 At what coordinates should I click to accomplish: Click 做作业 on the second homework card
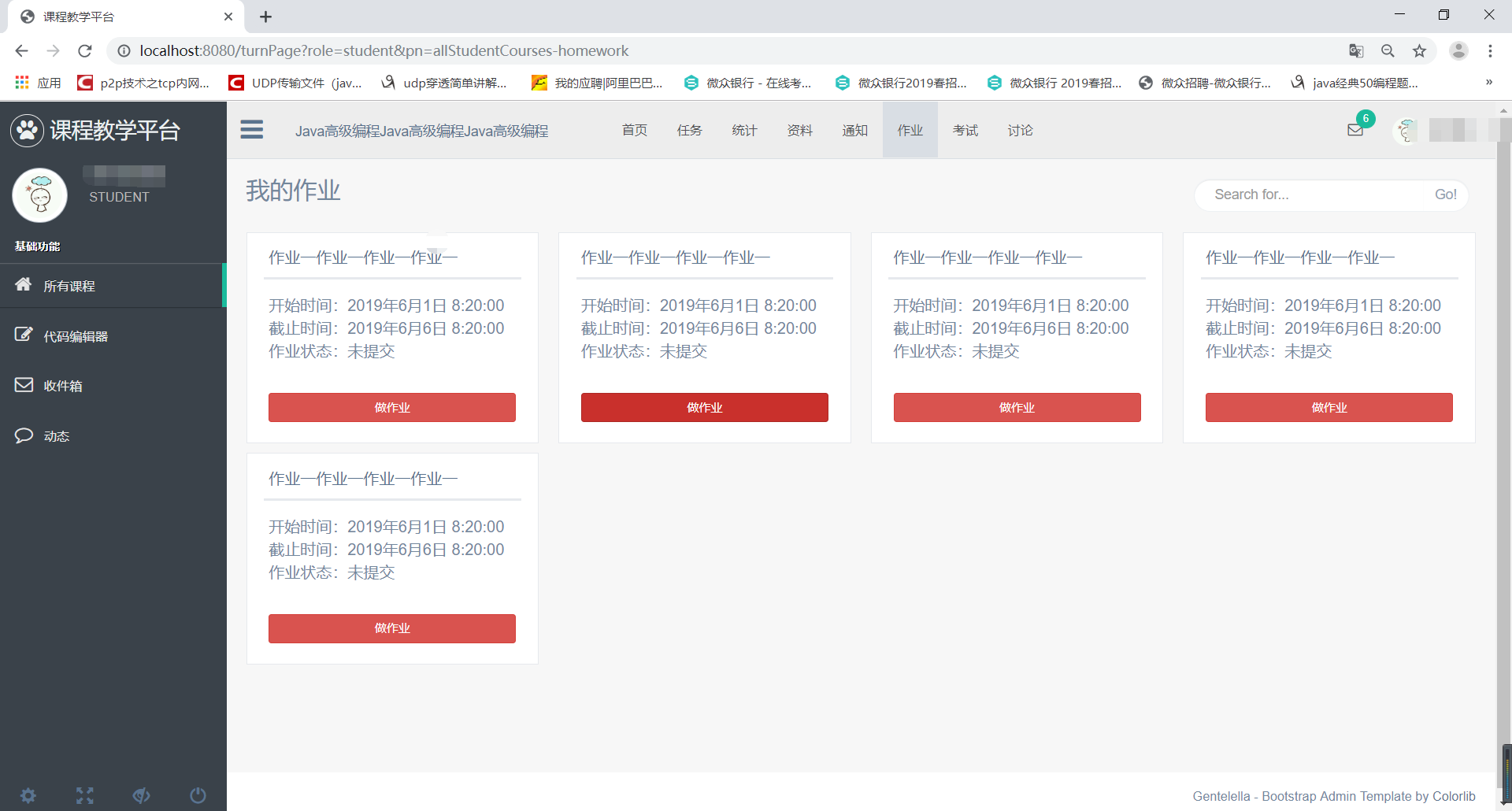tap(705, 407)
